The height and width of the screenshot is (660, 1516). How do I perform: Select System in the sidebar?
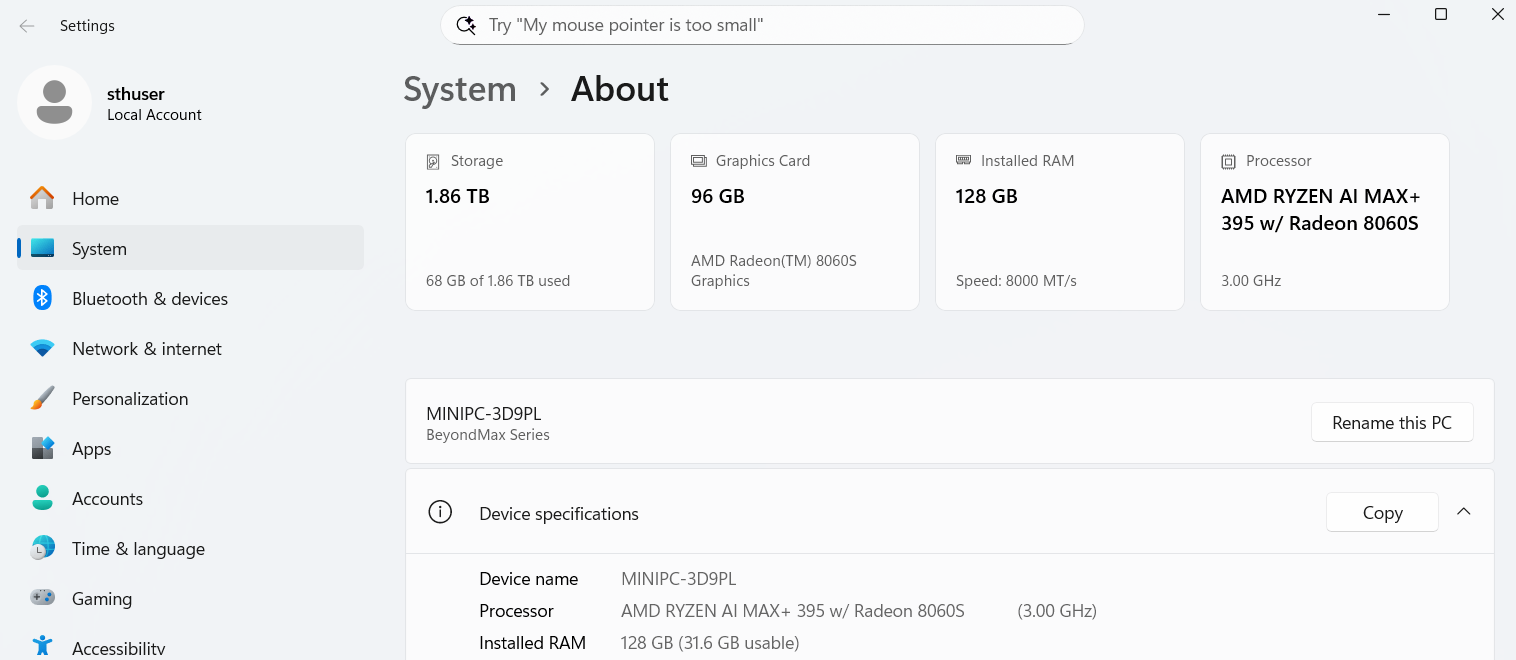(x=190, y=248)
